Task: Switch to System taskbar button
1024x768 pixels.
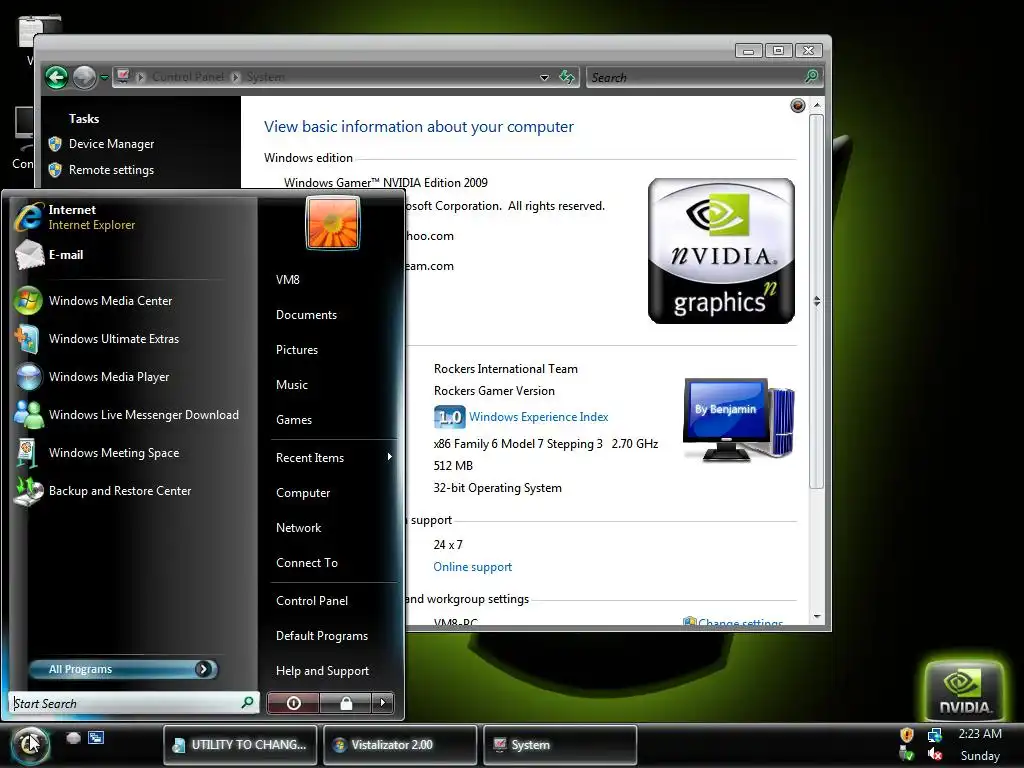Action: point(560,744)
